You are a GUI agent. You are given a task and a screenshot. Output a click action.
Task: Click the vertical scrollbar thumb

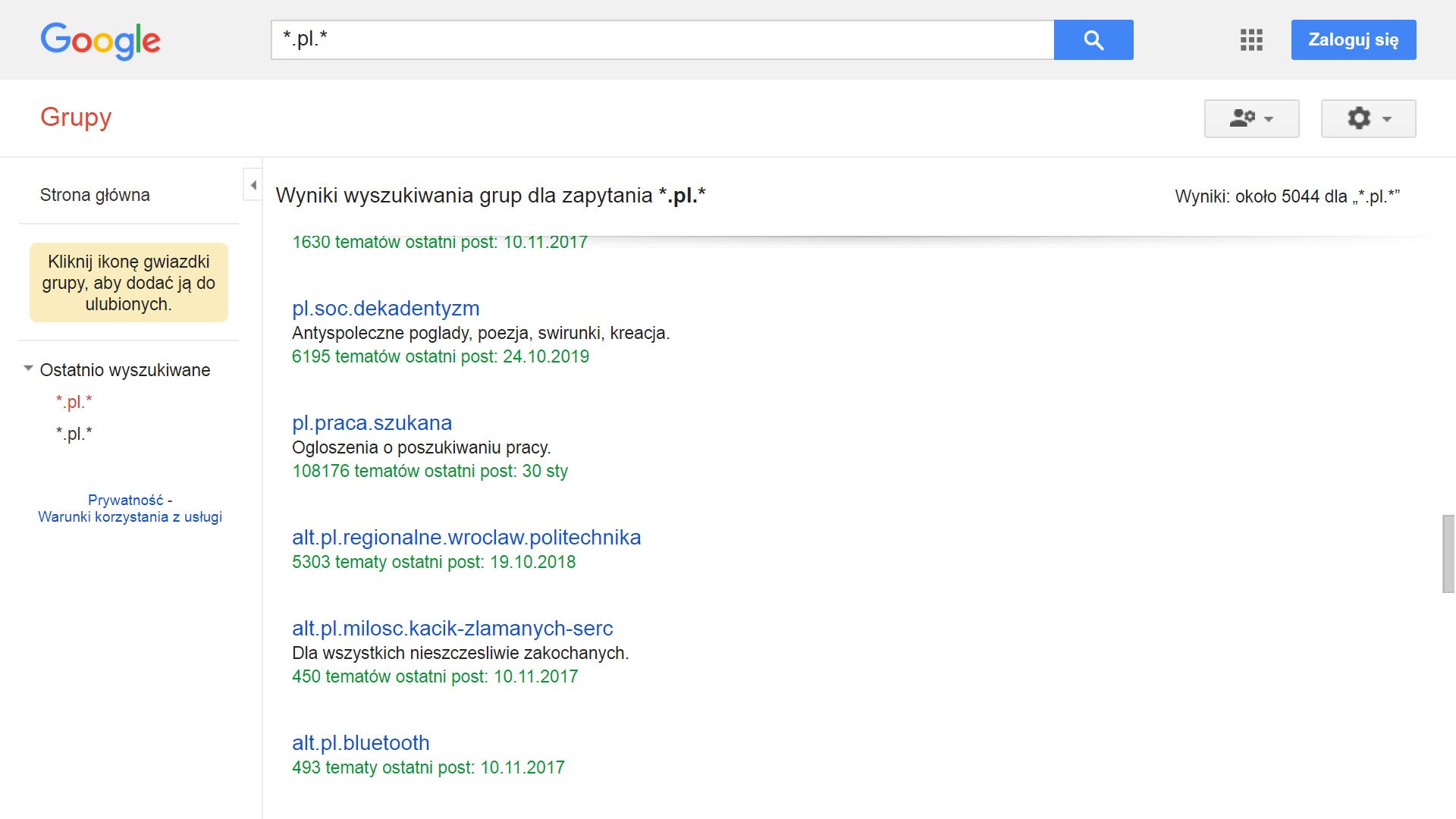tap(1448, 554)
